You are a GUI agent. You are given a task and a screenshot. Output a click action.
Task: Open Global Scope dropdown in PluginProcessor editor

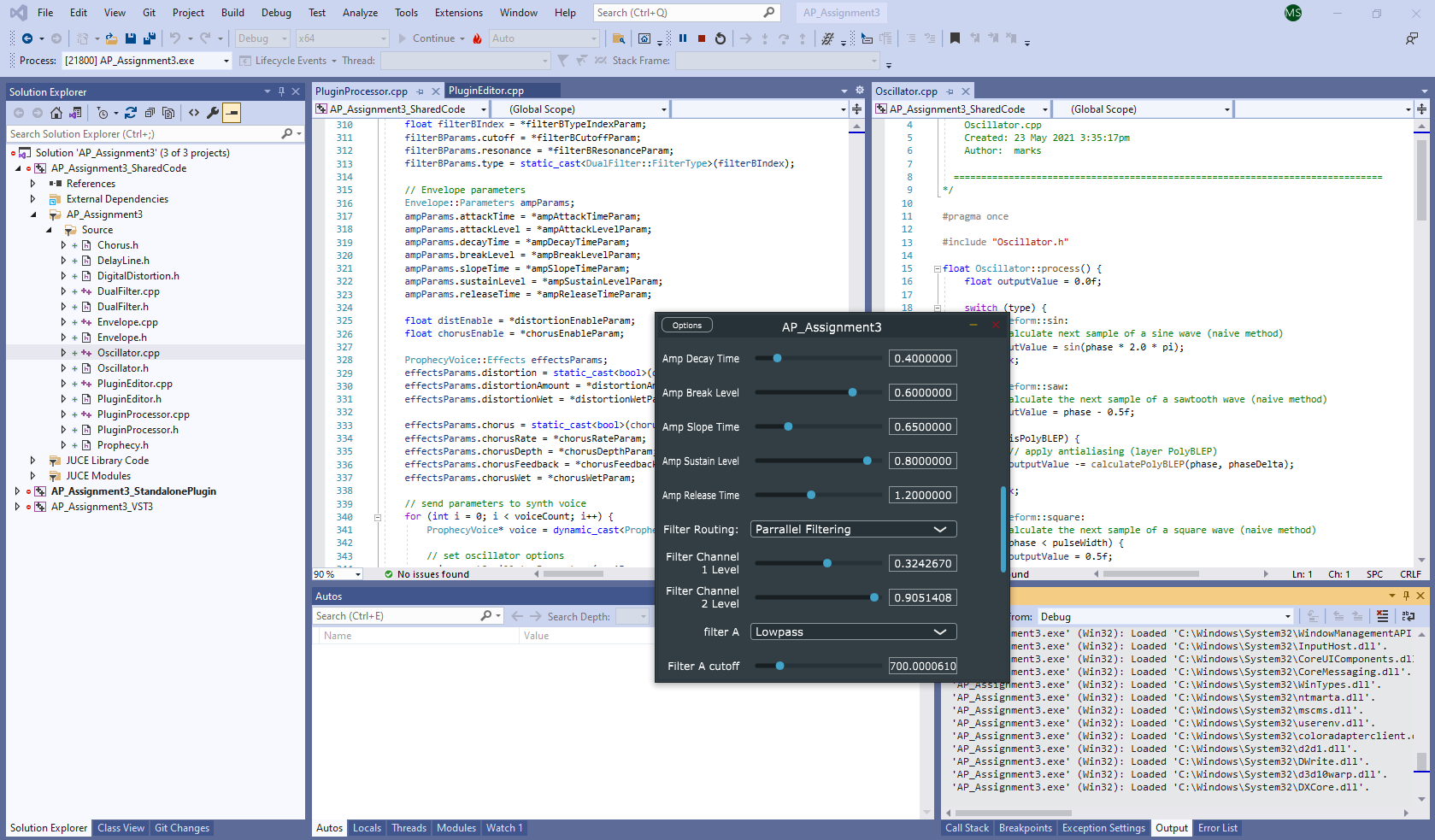[x=582, y=109]
